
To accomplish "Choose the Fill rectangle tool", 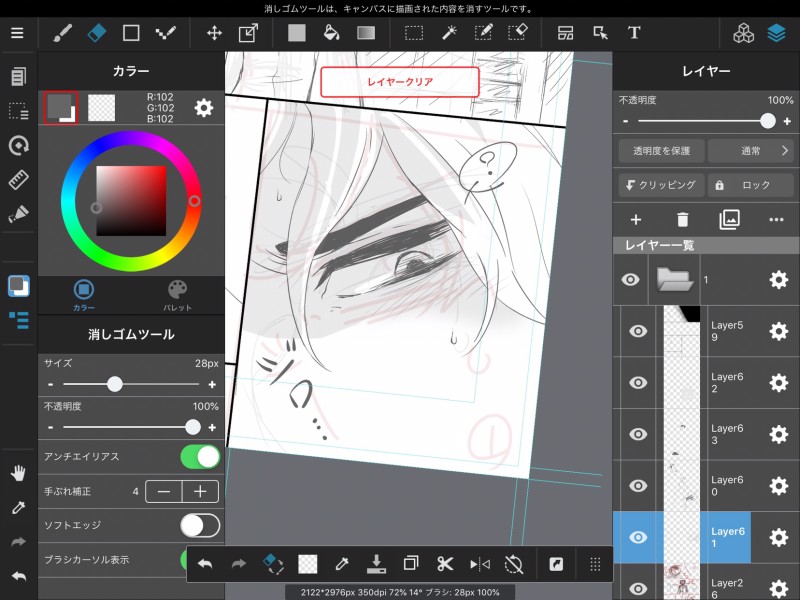I will 296,33.
